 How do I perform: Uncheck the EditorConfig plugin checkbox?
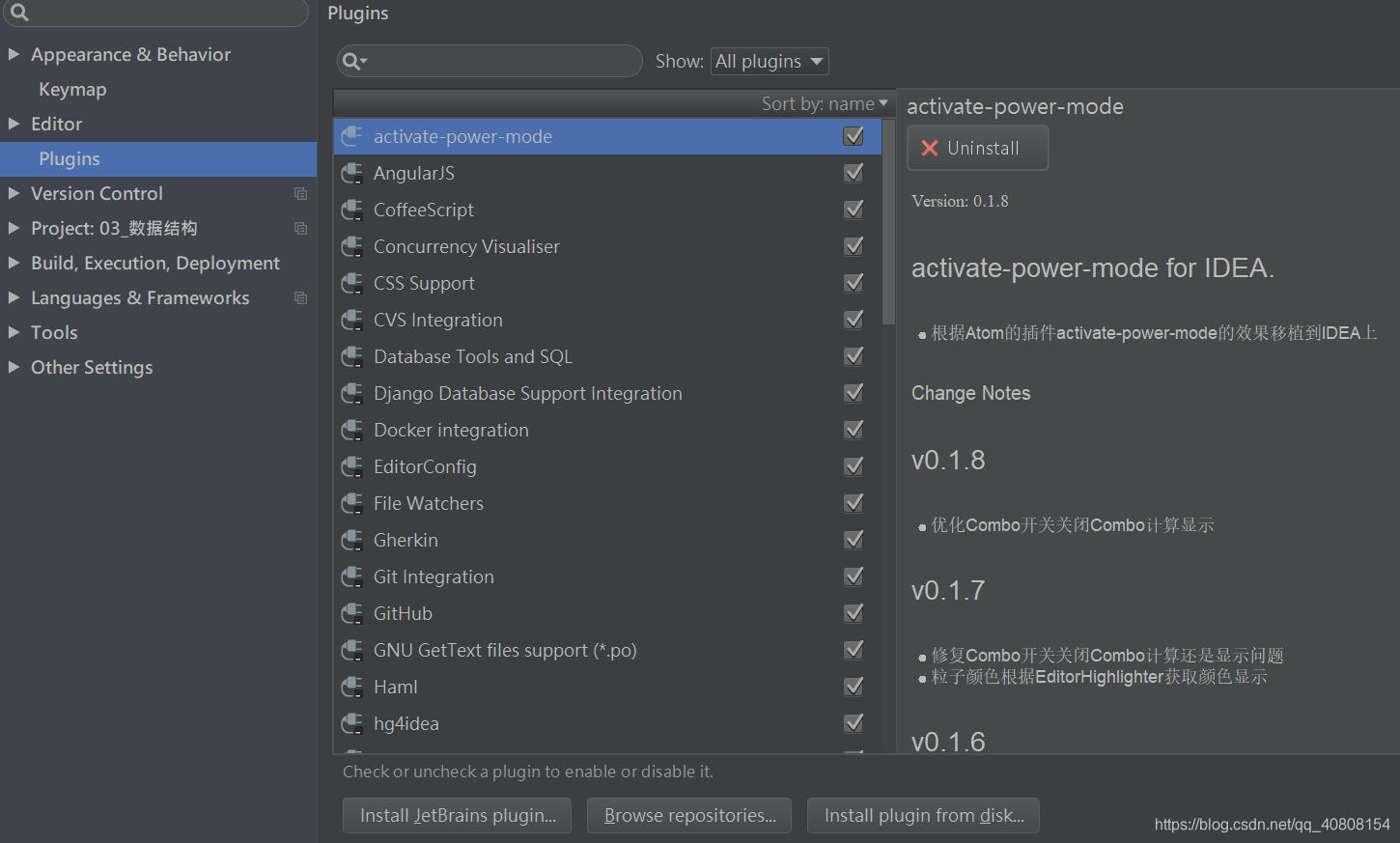(x=854, y=466)
